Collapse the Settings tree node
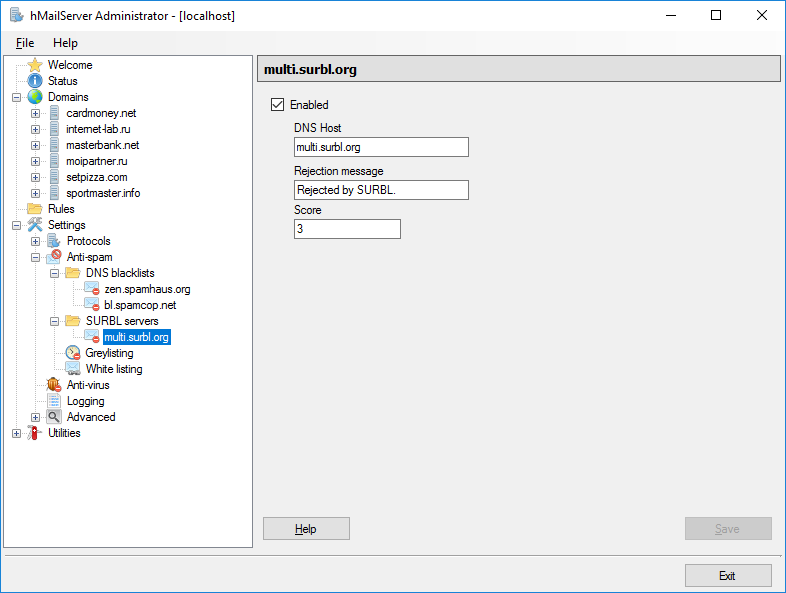The image size is (786, 593). click(16, 226)
